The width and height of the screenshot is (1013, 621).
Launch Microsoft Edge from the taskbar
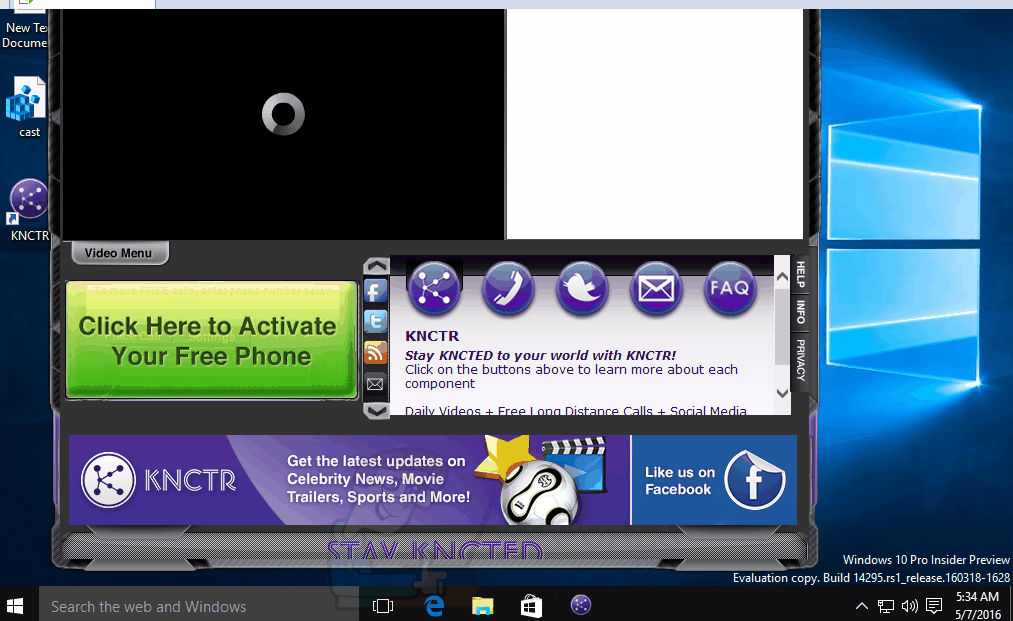[x=434, y=606]
